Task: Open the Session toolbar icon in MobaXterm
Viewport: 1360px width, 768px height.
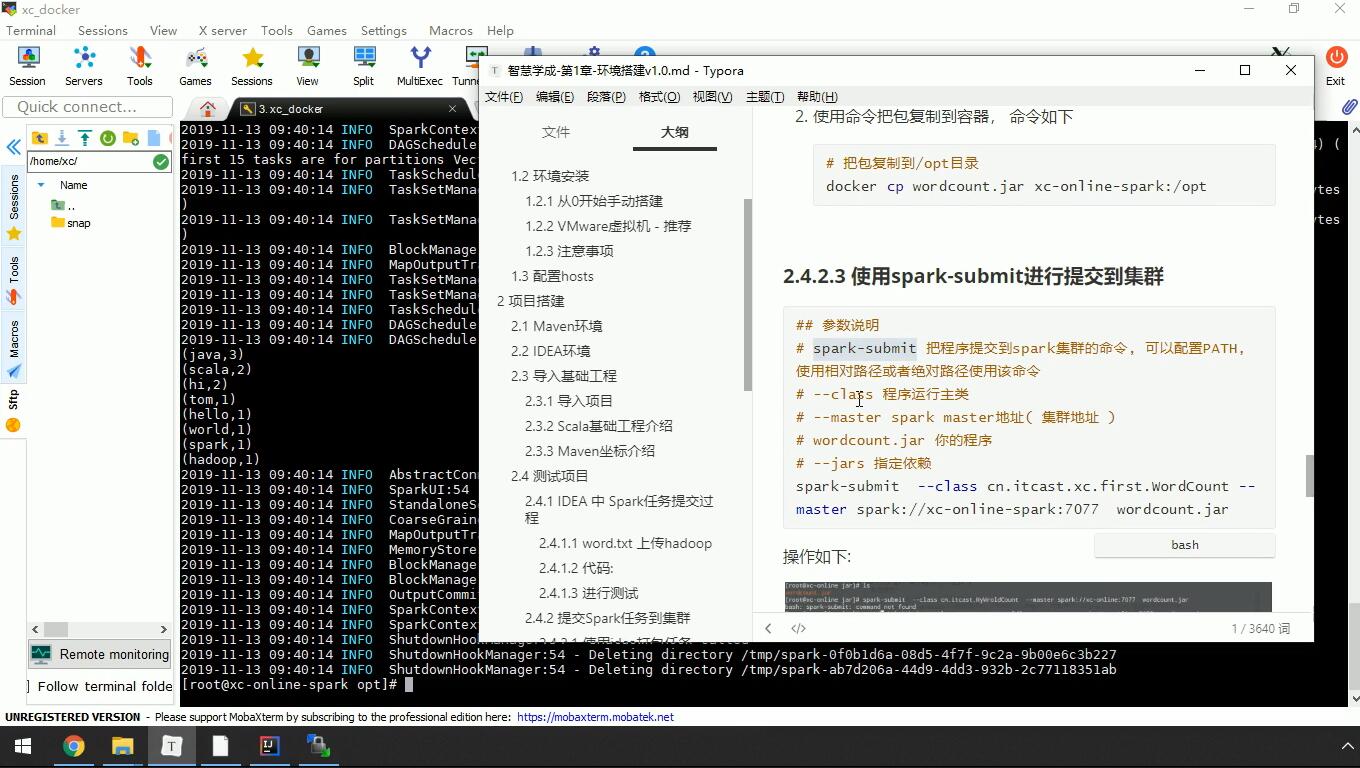Action: [x=27, y=67]
